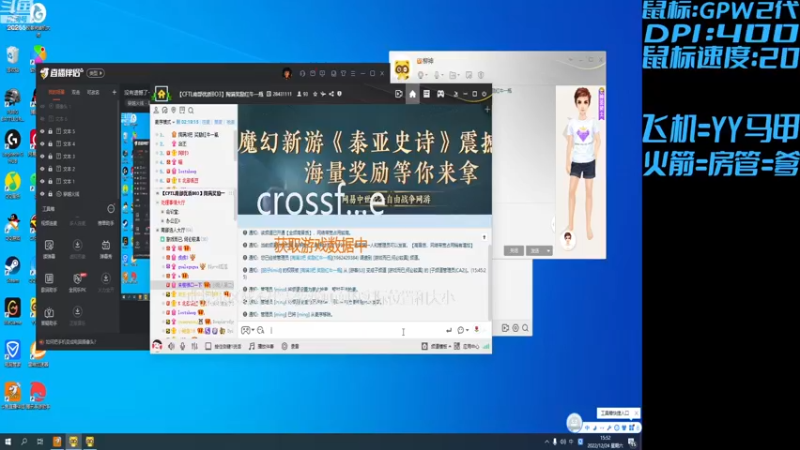Select the first scene tab in streaming app
Image resolution: width=800 pixels, height=450 pixels.
[56, 92]
